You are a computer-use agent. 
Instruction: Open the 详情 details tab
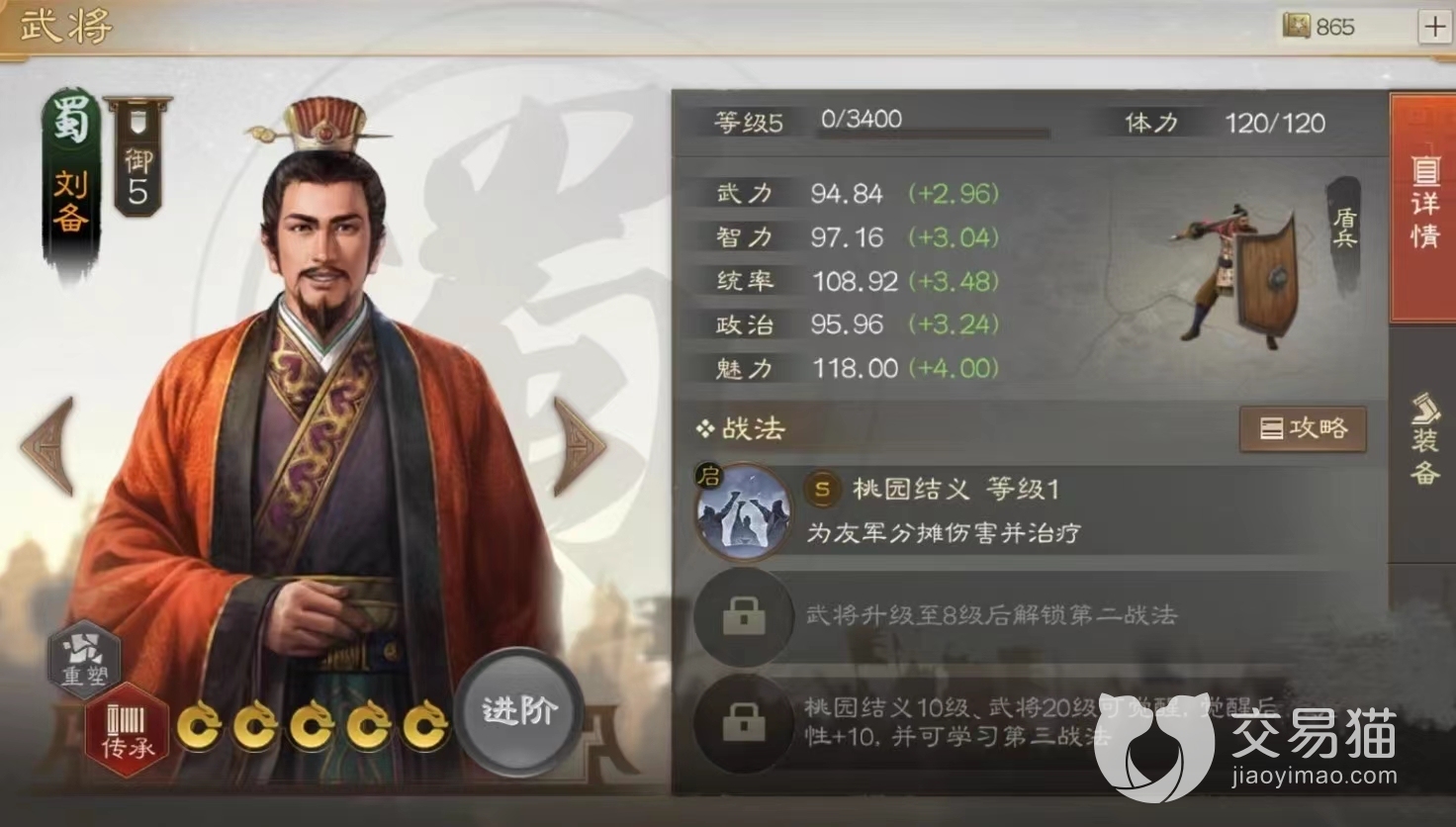[x=1422, y=206]
